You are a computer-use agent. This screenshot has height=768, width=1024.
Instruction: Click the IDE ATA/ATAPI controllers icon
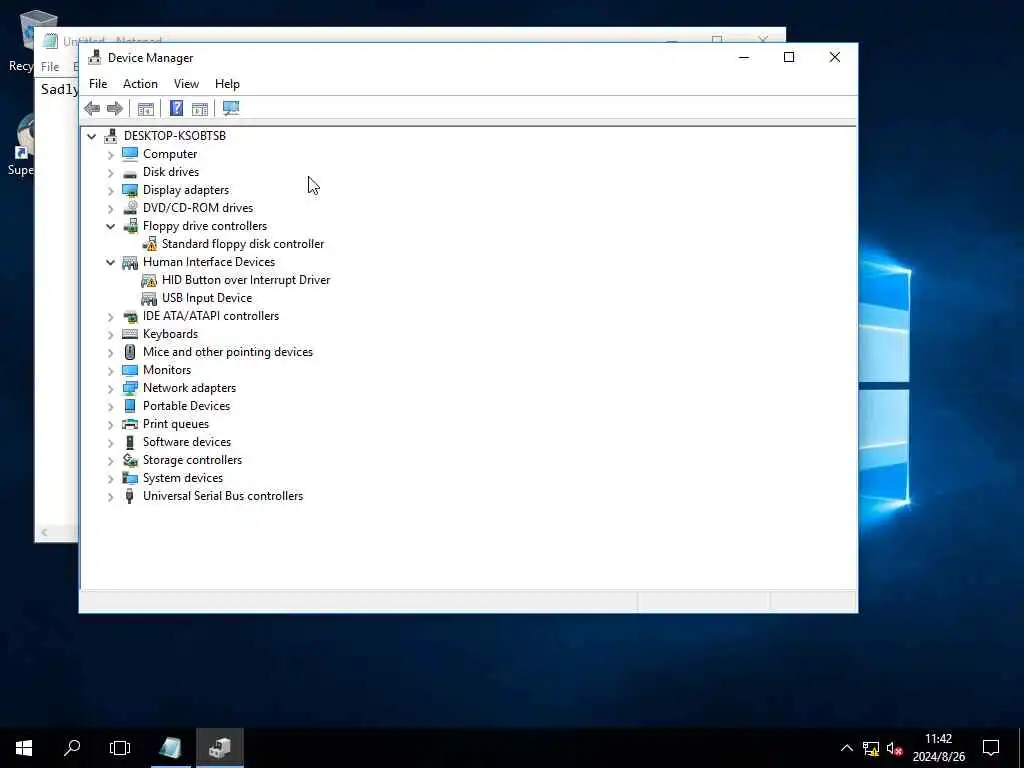click(x=130, y=316)
